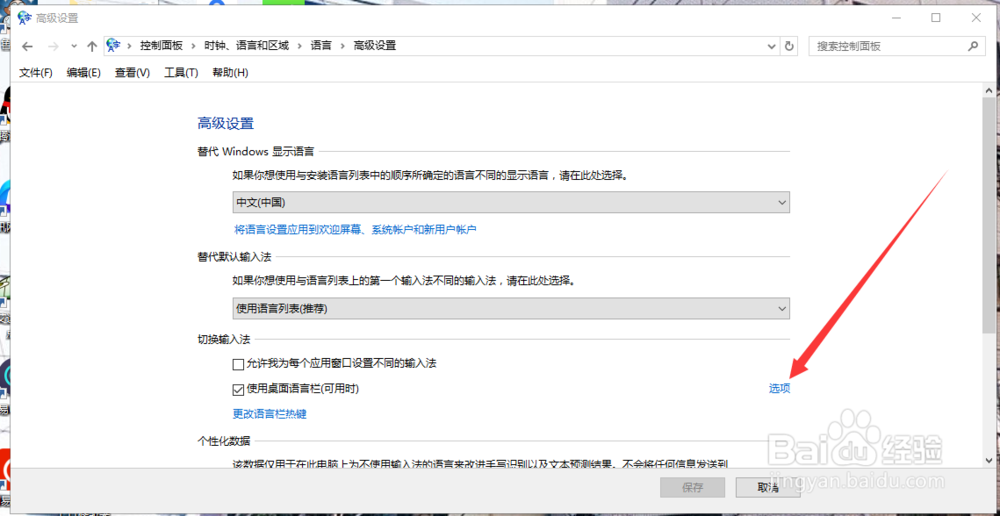Go up one level with up arrow
The height and width of the screenshot is (516, 1000).
tap(92, 46)
